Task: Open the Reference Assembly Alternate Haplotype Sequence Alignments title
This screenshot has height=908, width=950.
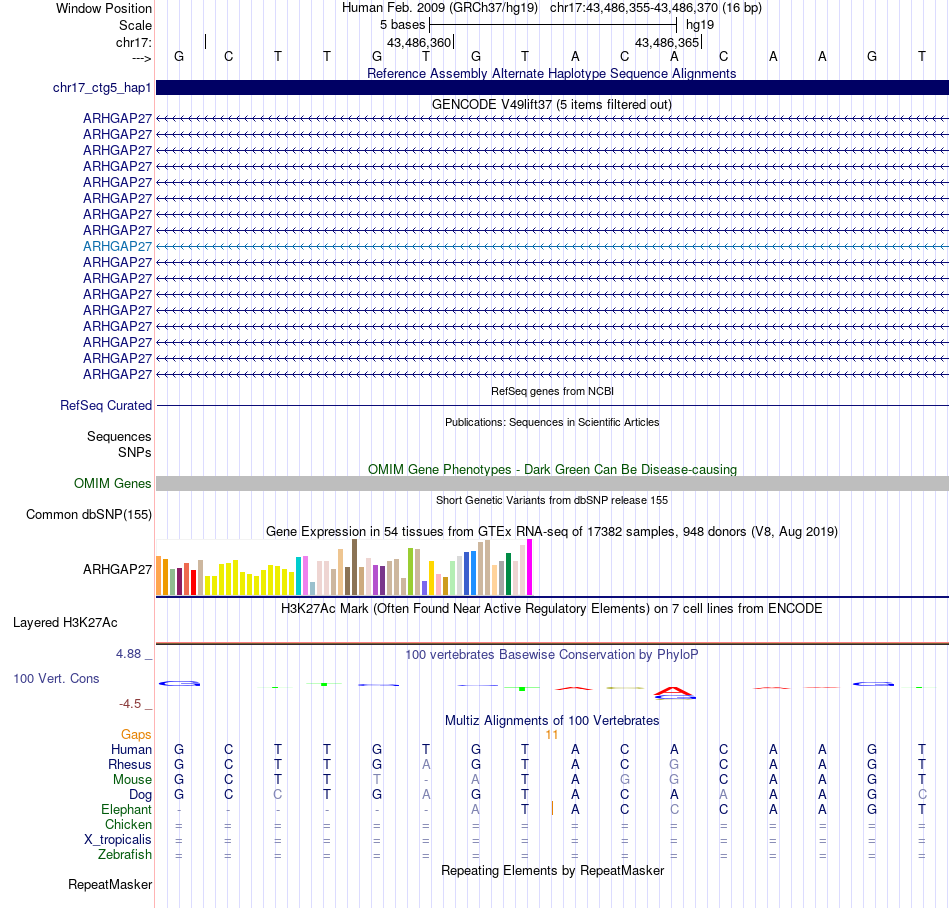Action: pos(551,73)
